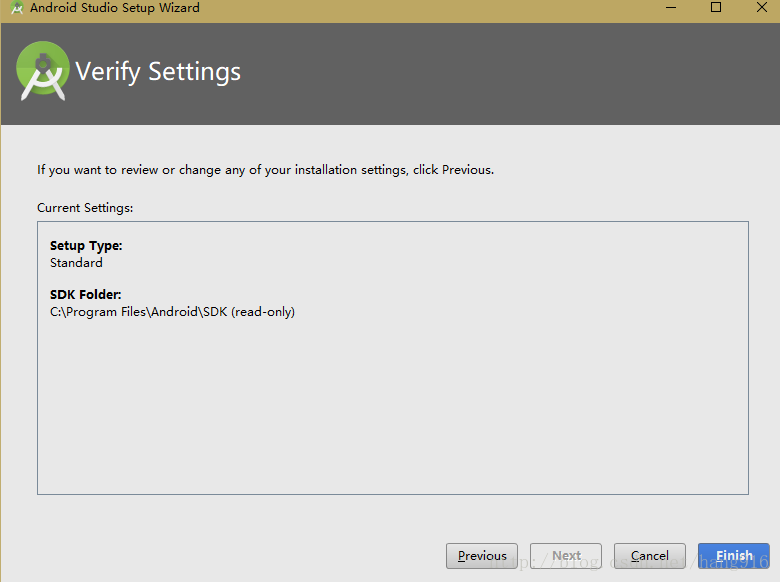
Task: Select the 'SDK Folder:' label
Action: tap(86, 294)
